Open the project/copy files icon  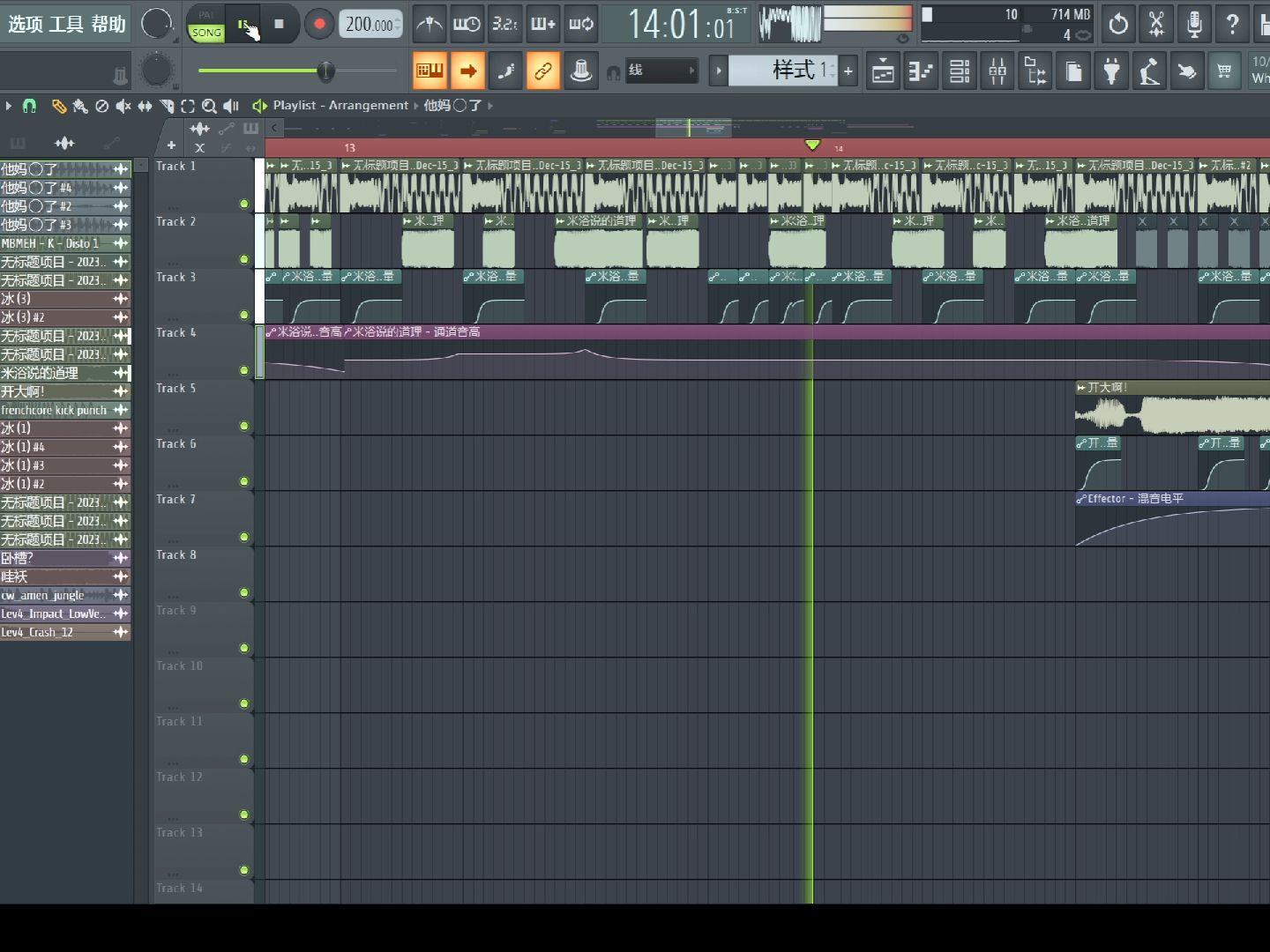(1073, 71)
